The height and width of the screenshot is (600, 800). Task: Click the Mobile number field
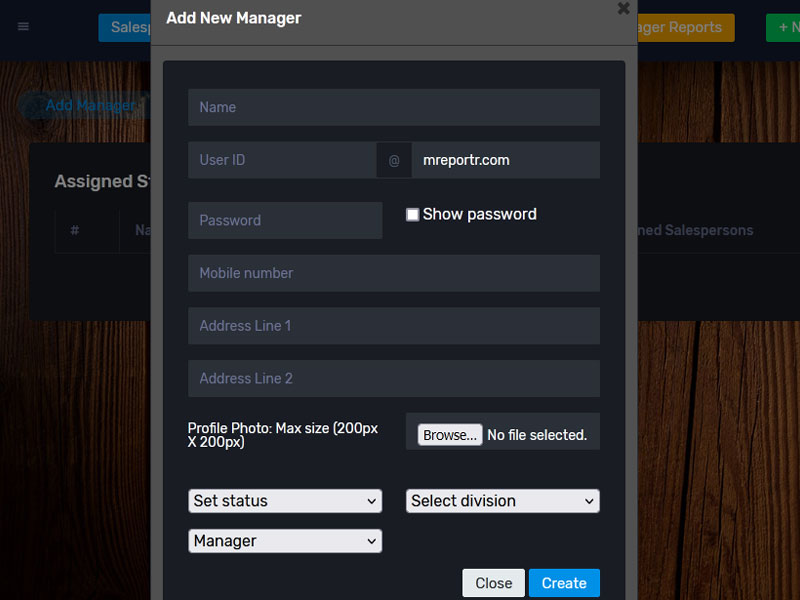[x=393, y=273]
